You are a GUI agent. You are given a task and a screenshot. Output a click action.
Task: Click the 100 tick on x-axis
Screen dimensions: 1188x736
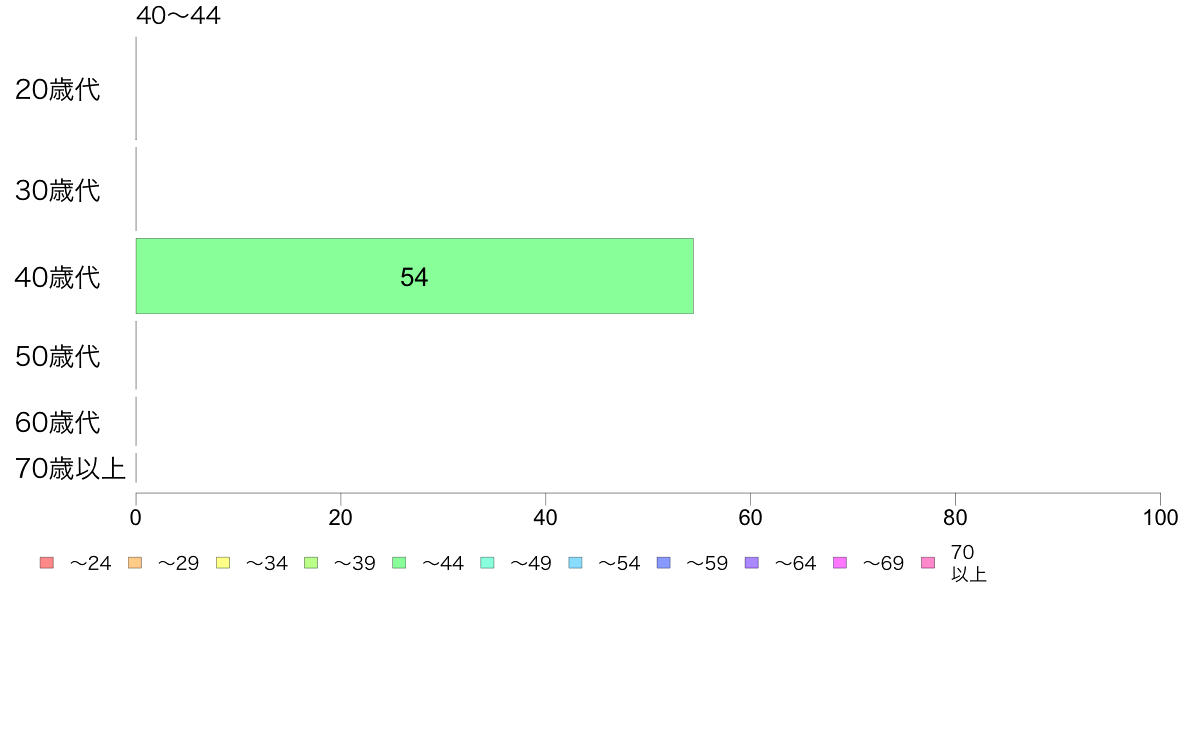(1160, 518)
